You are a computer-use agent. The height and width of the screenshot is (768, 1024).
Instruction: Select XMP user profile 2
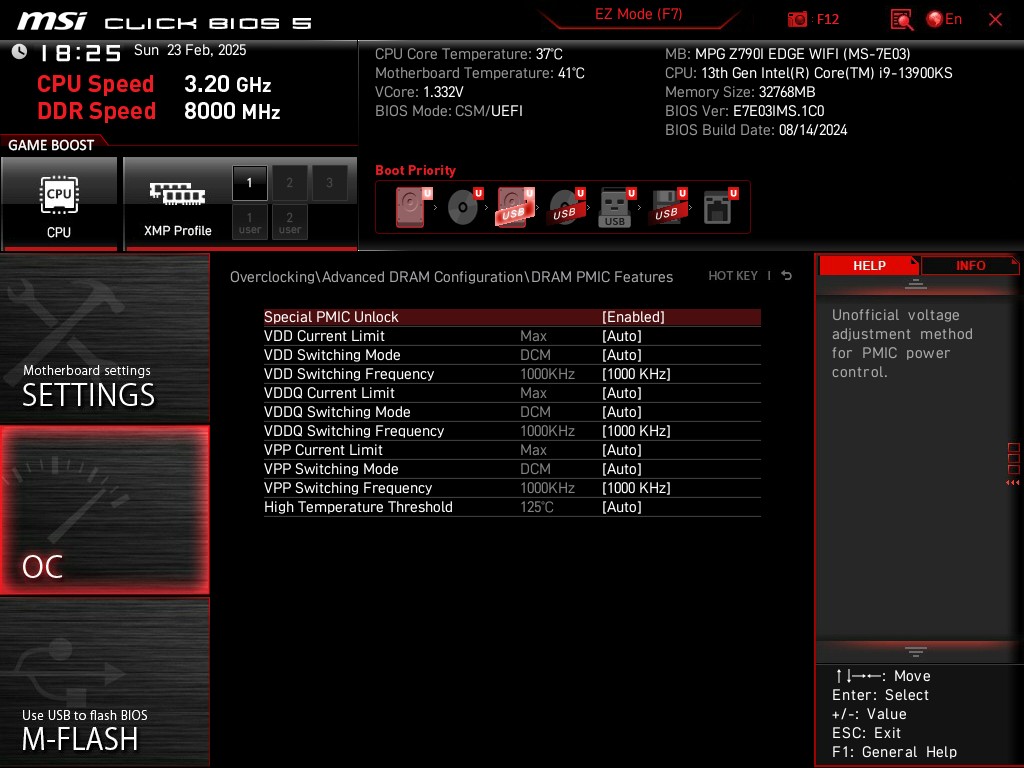coord(289,222)
